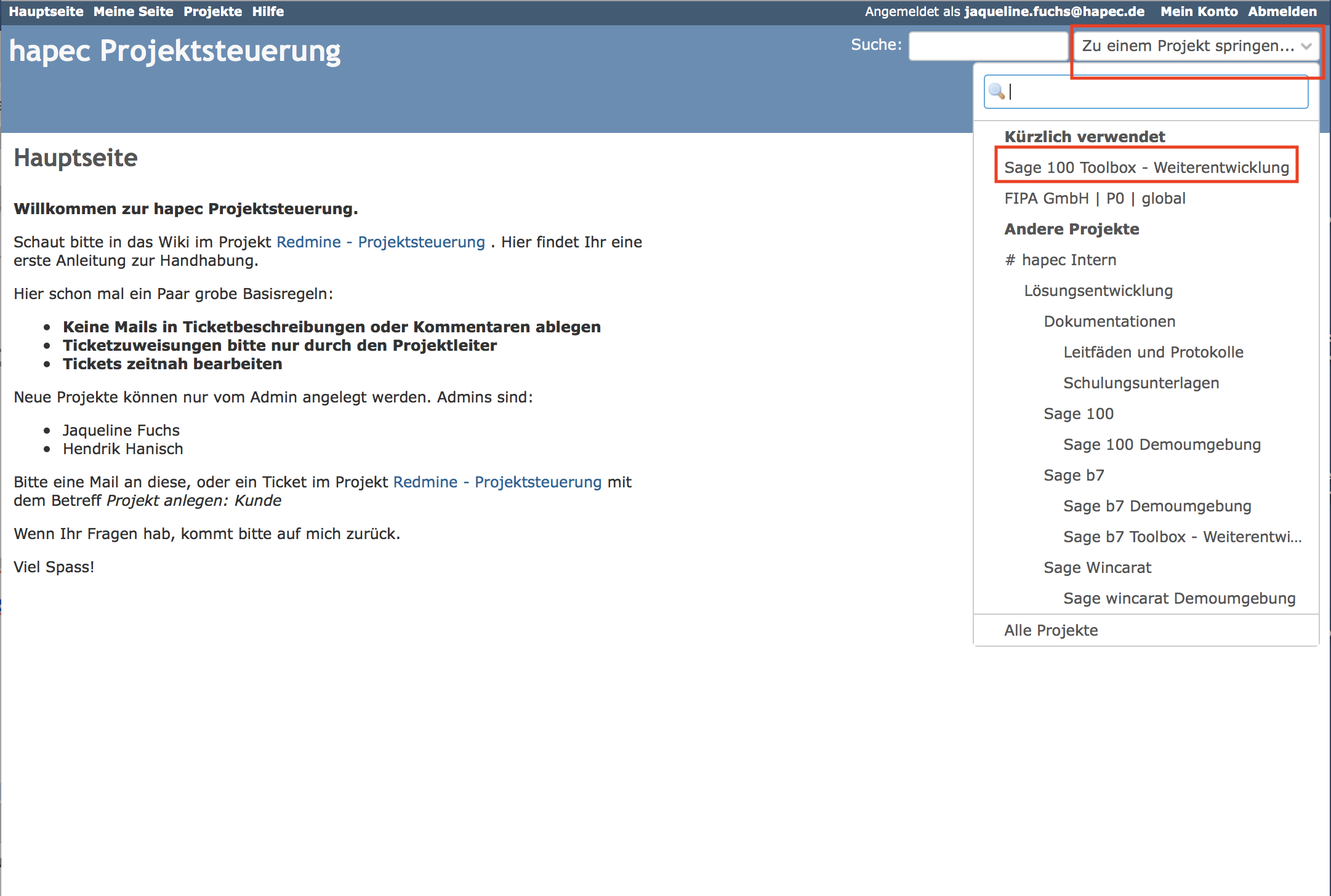
Task: Click the Suche label link
Action: tap(875, 45)
